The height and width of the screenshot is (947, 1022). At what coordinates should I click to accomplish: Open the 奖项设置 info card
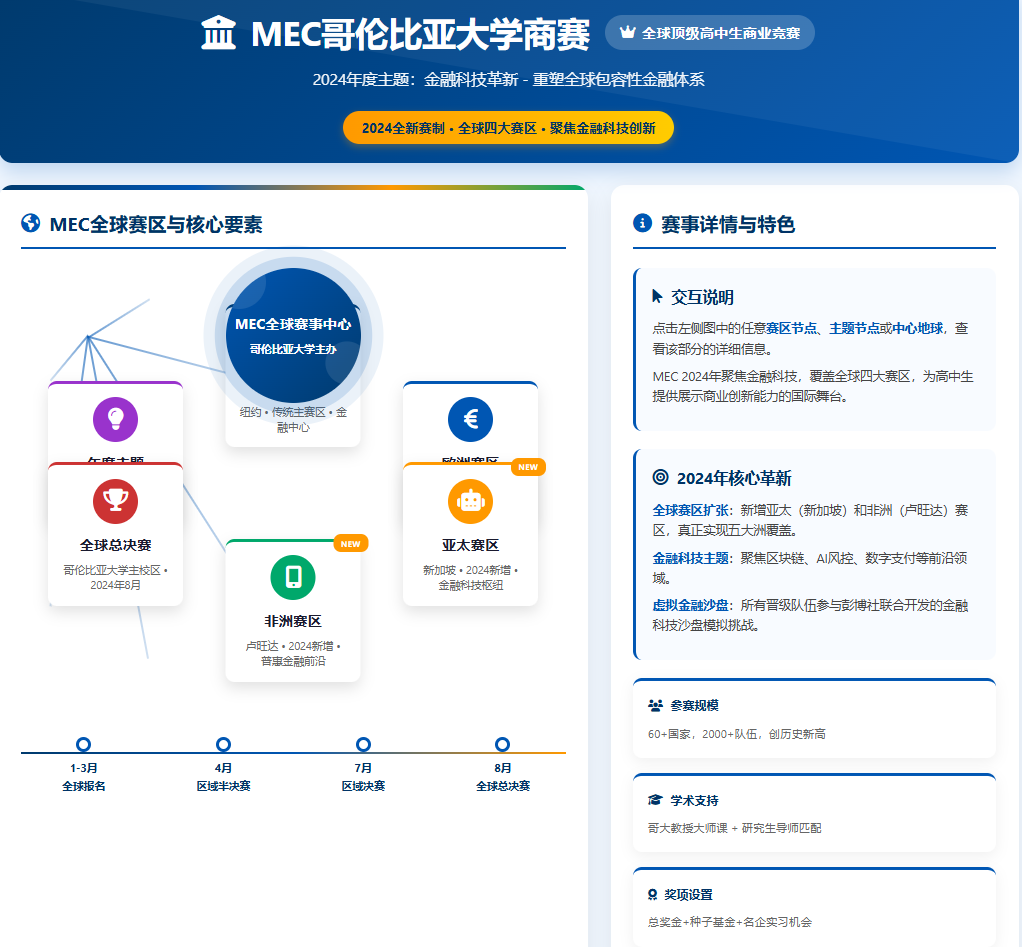(814, 907)
